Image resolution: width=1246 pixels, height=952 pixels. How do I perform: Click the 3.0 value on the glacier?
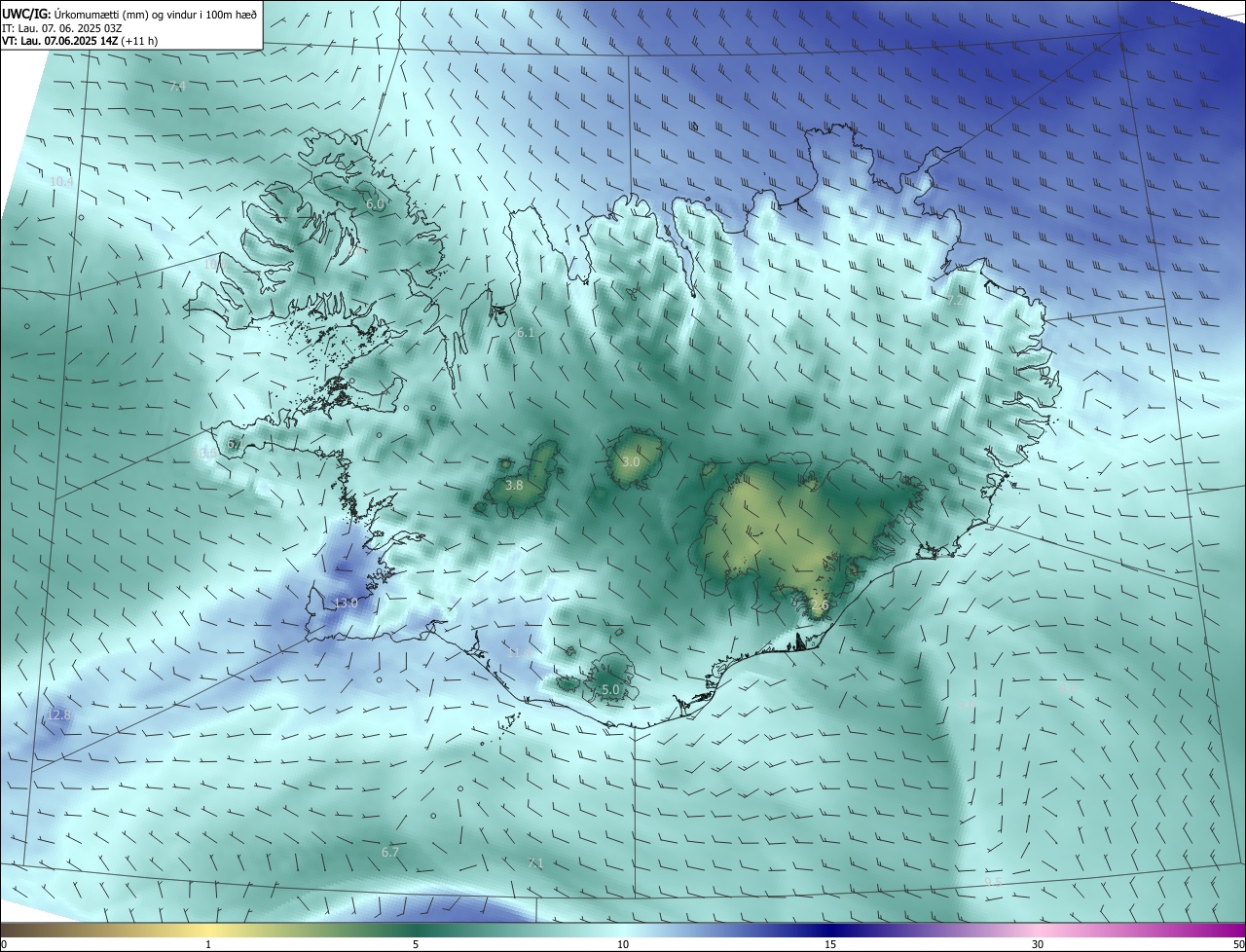631,461
